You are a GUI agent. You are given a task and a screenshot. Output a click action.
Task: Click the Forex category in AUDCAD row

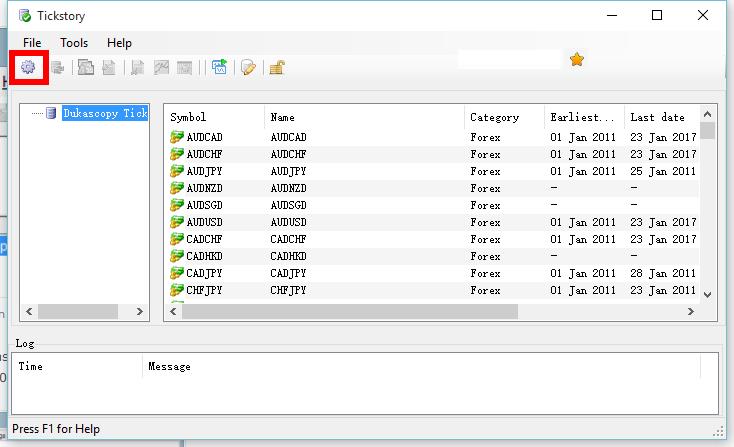(x=485, y=137)
